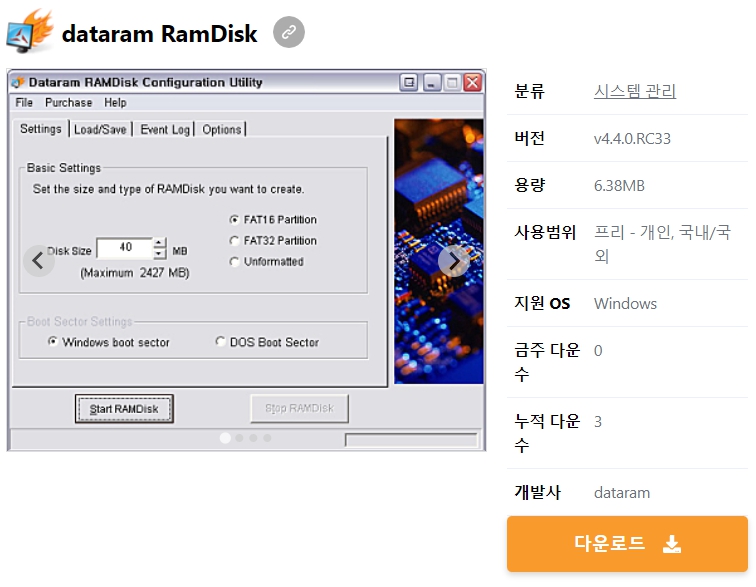
Task: Increase Disk Size with up stepper arrow
Action: pos(160,242)
